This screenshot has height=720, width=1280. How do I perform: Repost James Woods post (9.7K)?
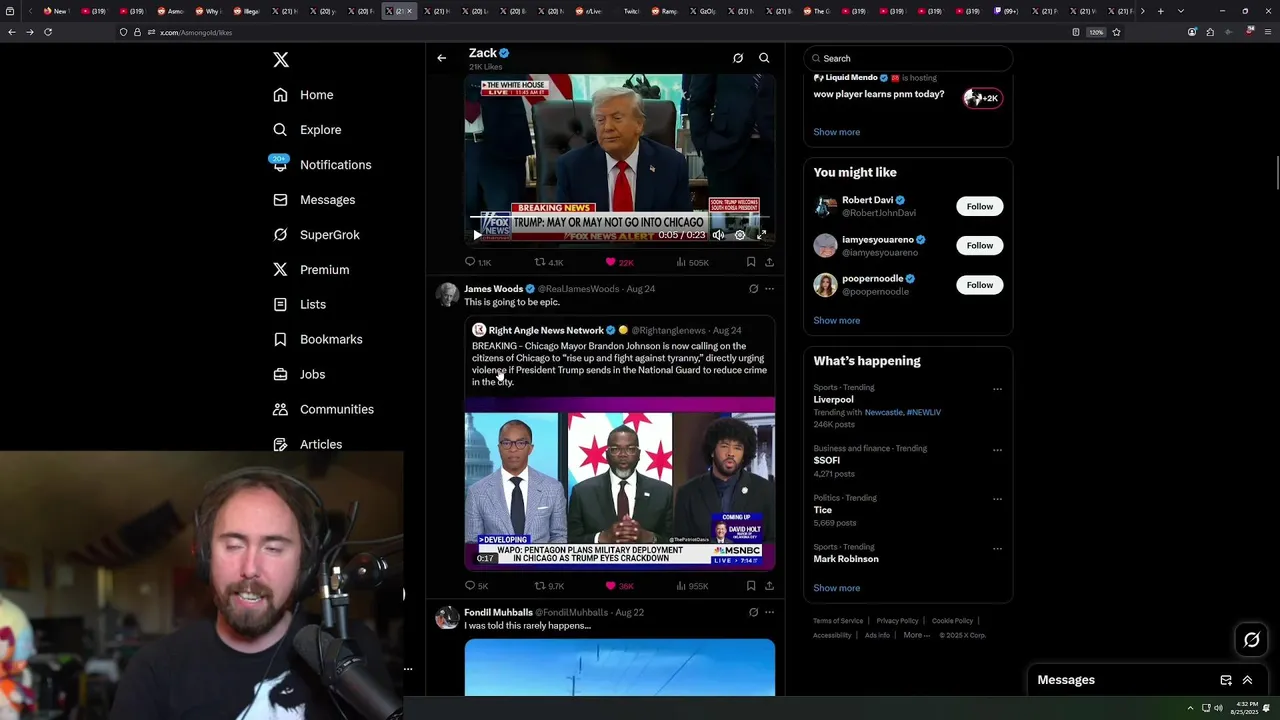pyautogui.click(x=549, y=586)
